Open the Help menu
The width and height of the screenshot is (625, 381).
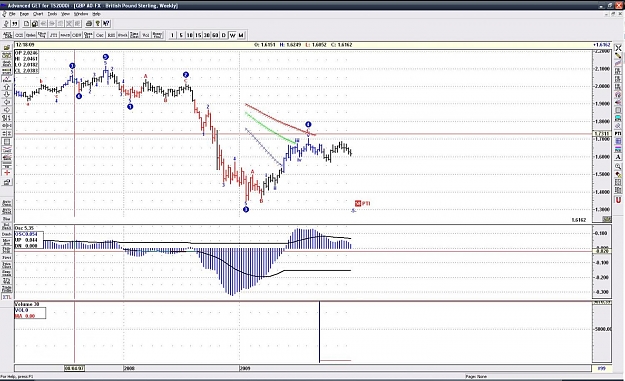pos(96,14)
